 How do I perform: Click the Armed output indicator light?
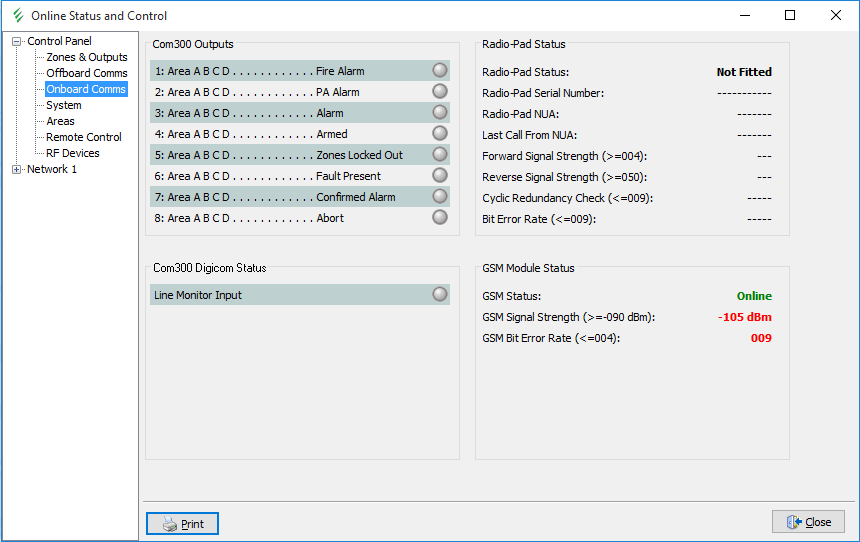click(439, 134)
